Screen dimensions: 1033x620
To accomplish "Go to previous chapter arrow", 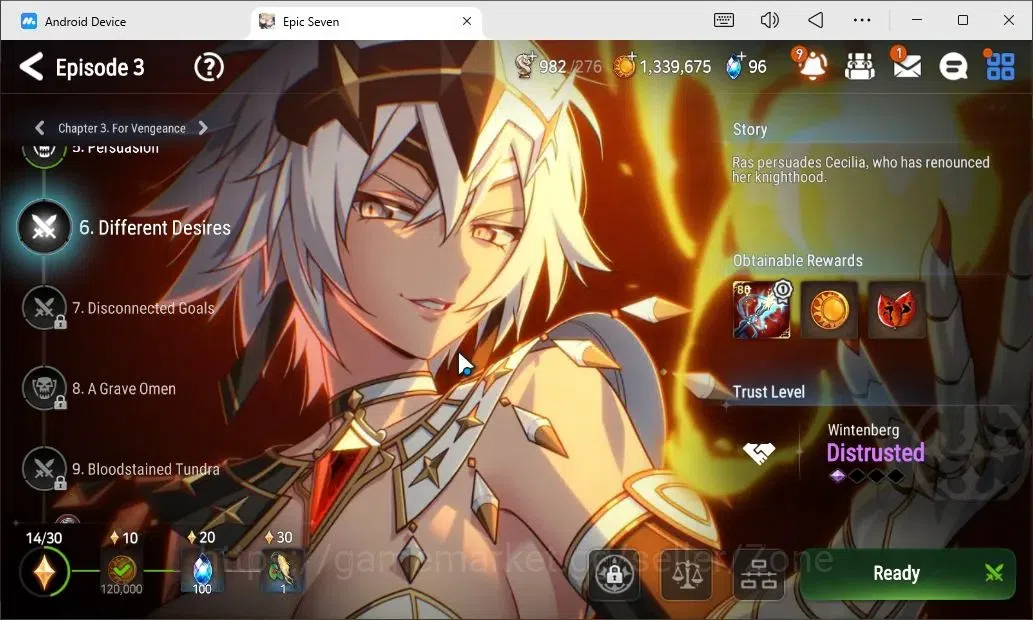I will (40, 128).
